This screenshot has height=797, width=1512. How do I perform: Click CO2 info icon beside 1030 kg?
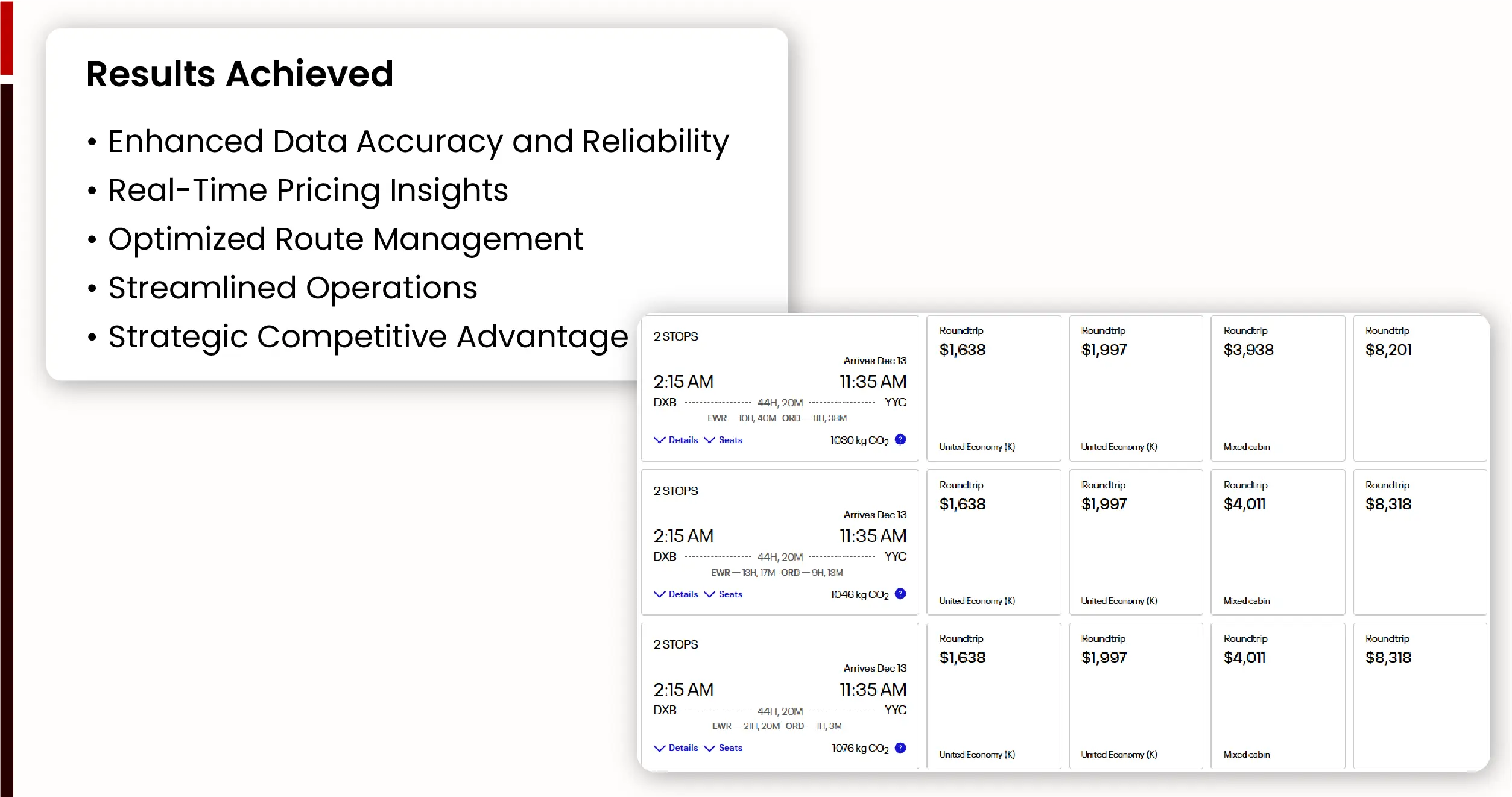tap(900, 439)
